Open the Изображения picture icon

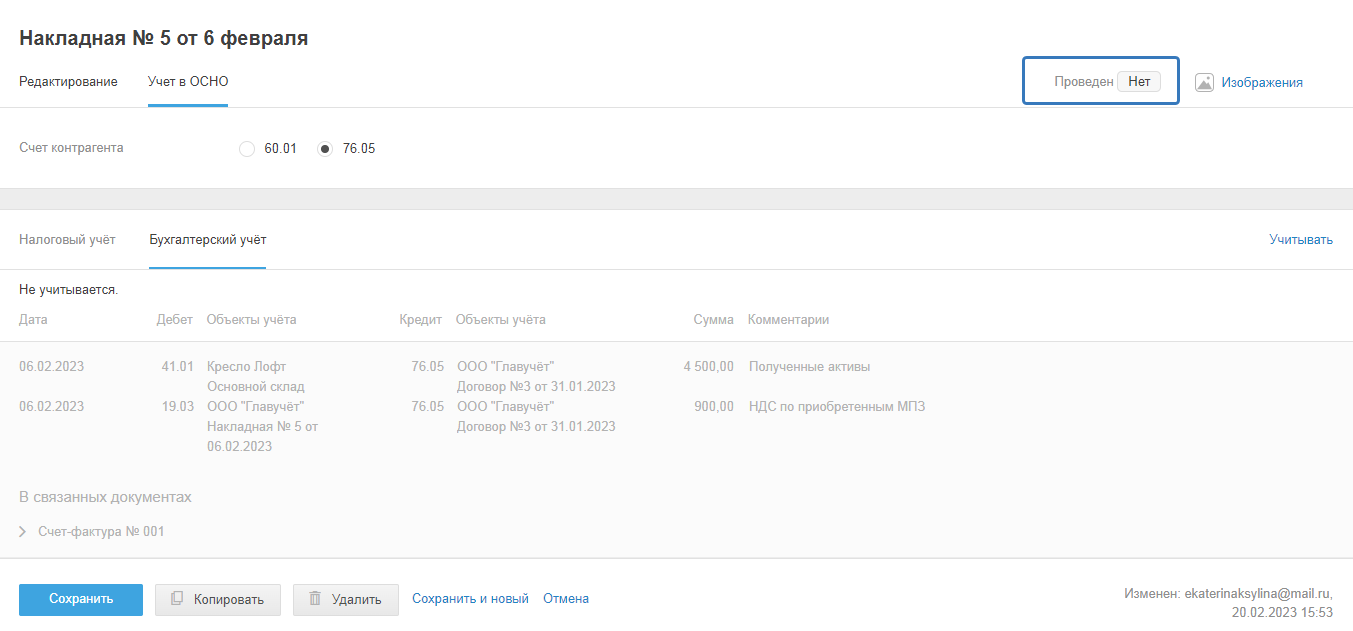pos(1204,82)
